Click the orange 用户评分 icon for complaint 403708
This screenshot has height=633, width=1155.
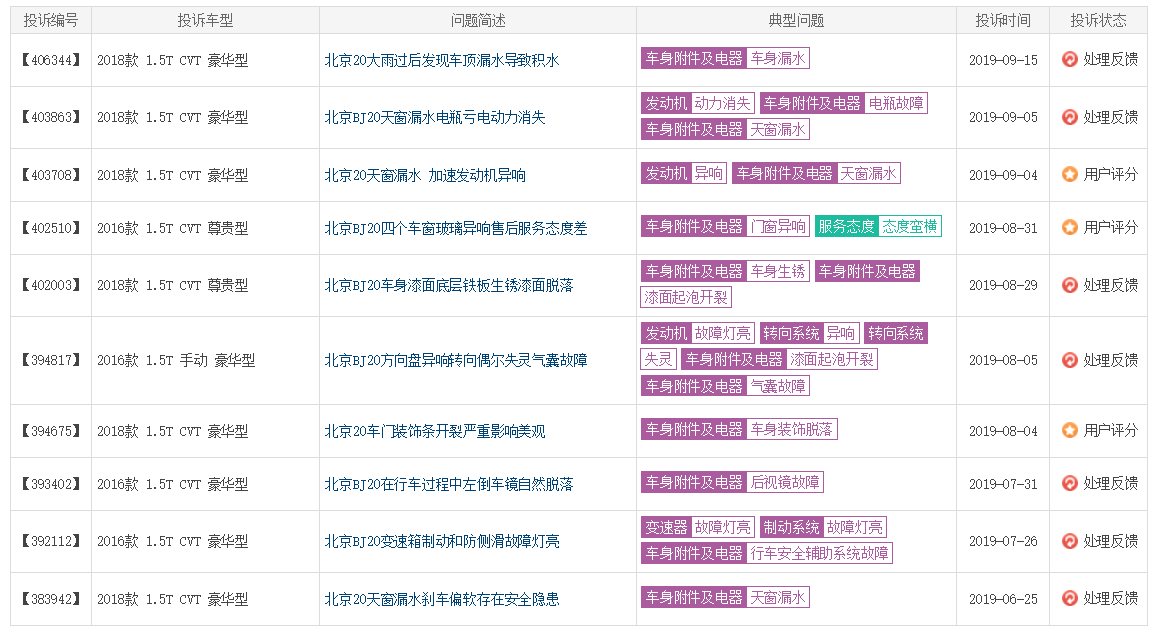1070,174
